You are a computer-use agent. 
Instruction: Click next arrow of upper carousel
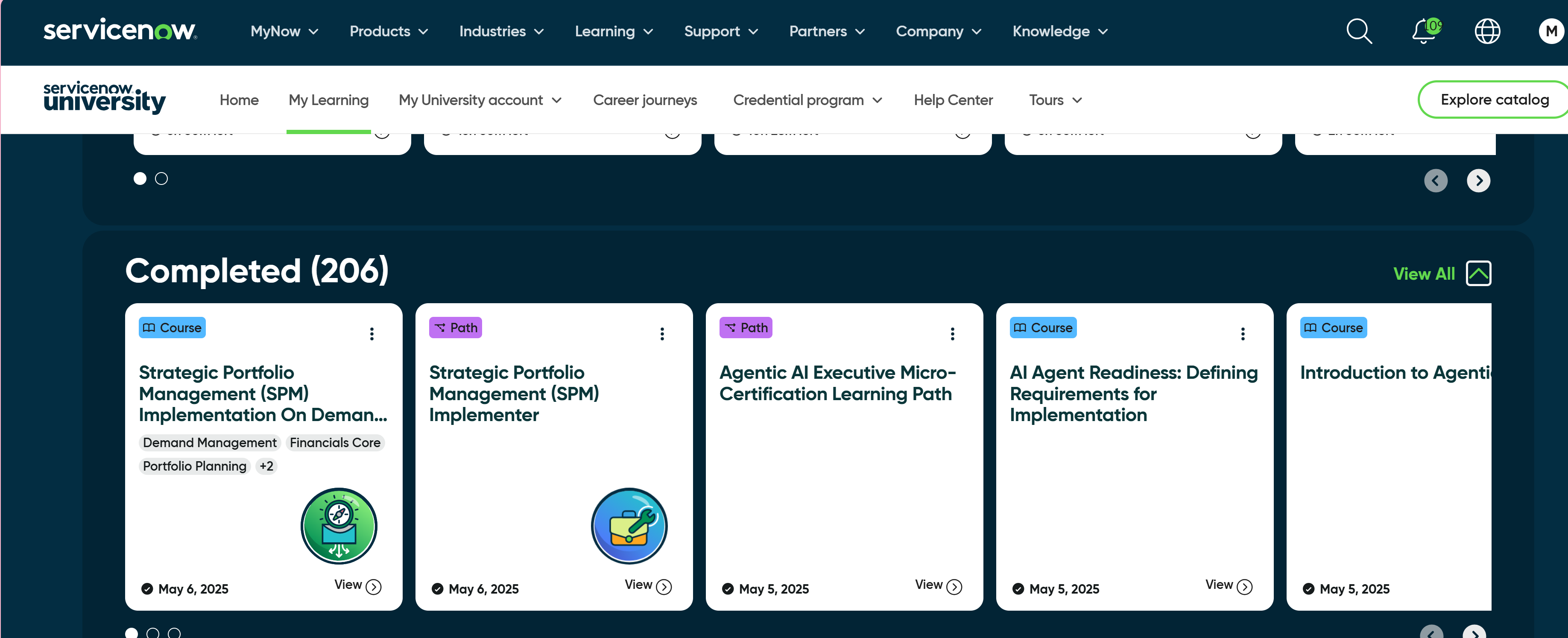coord(1478,180)
